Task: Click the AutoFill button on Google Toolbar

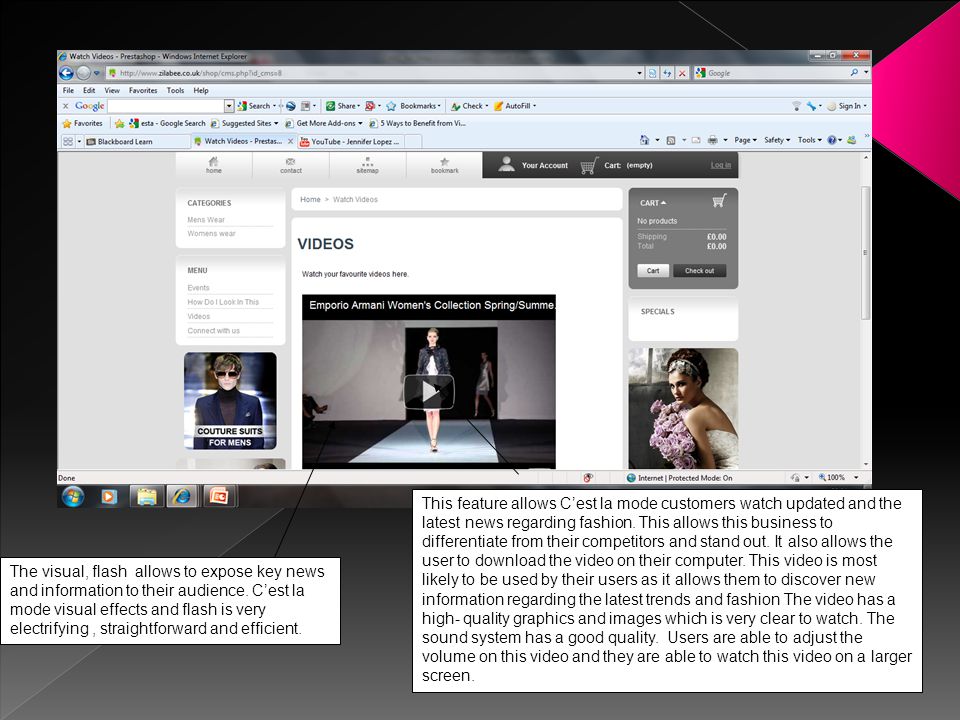Action: pyautogui.click(x=513, y=106)
